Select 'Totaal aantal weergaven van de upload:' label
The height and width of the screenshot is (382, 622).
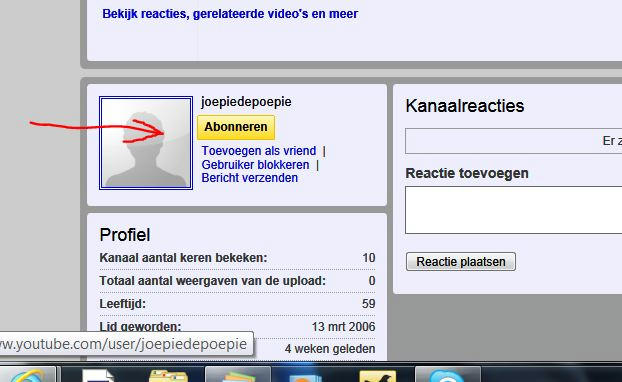pos(213,281)
